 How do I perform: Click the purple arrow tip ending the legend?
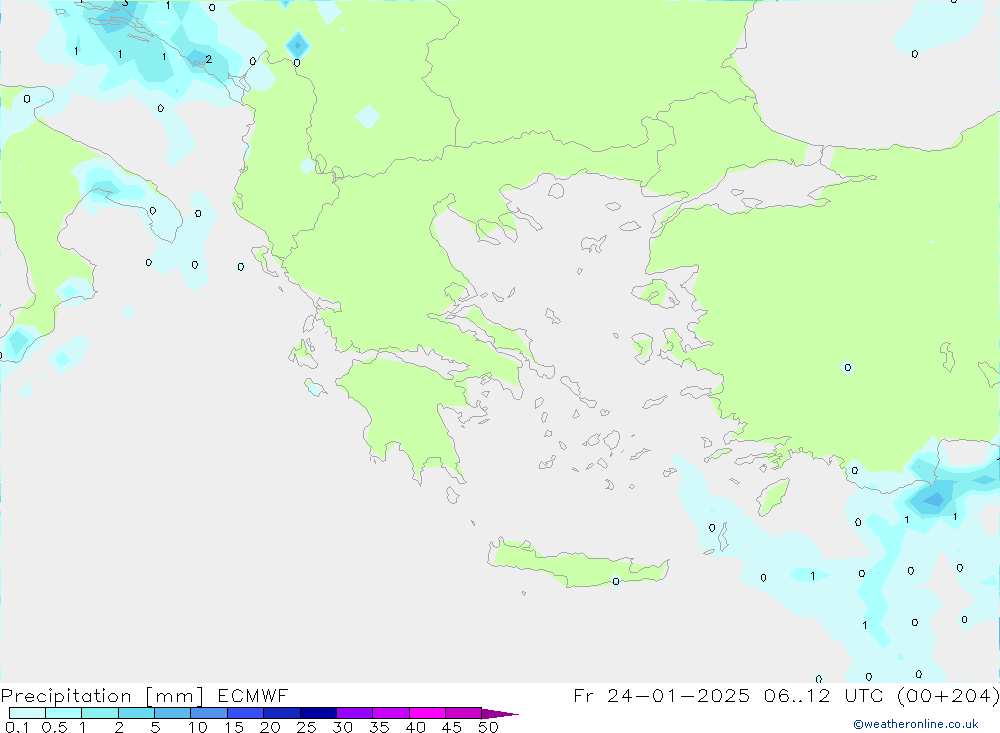pyautogui.click(x=500, y=714)
